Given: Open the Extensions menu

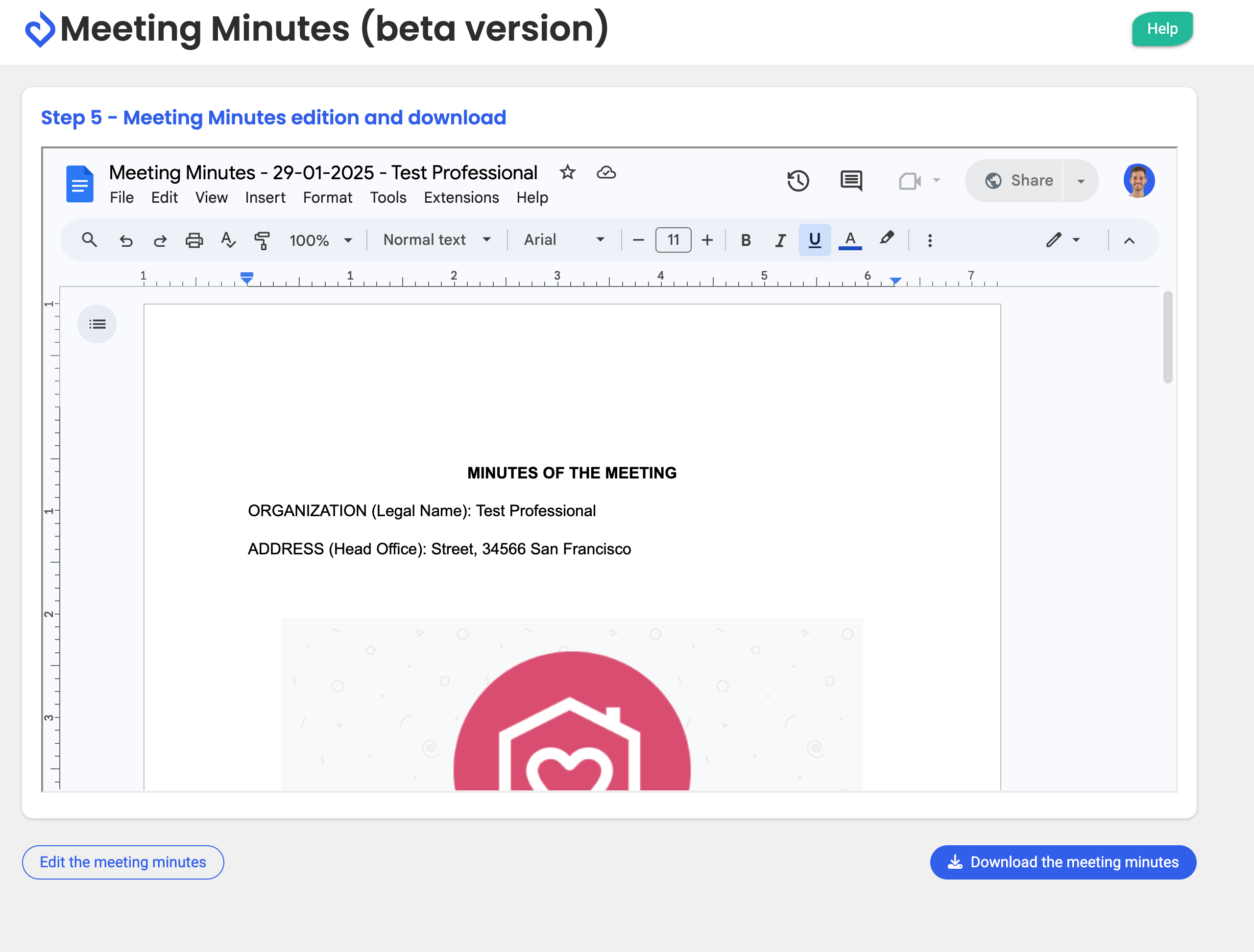Looking at the screenshot, I should click(x=461, y=197).
